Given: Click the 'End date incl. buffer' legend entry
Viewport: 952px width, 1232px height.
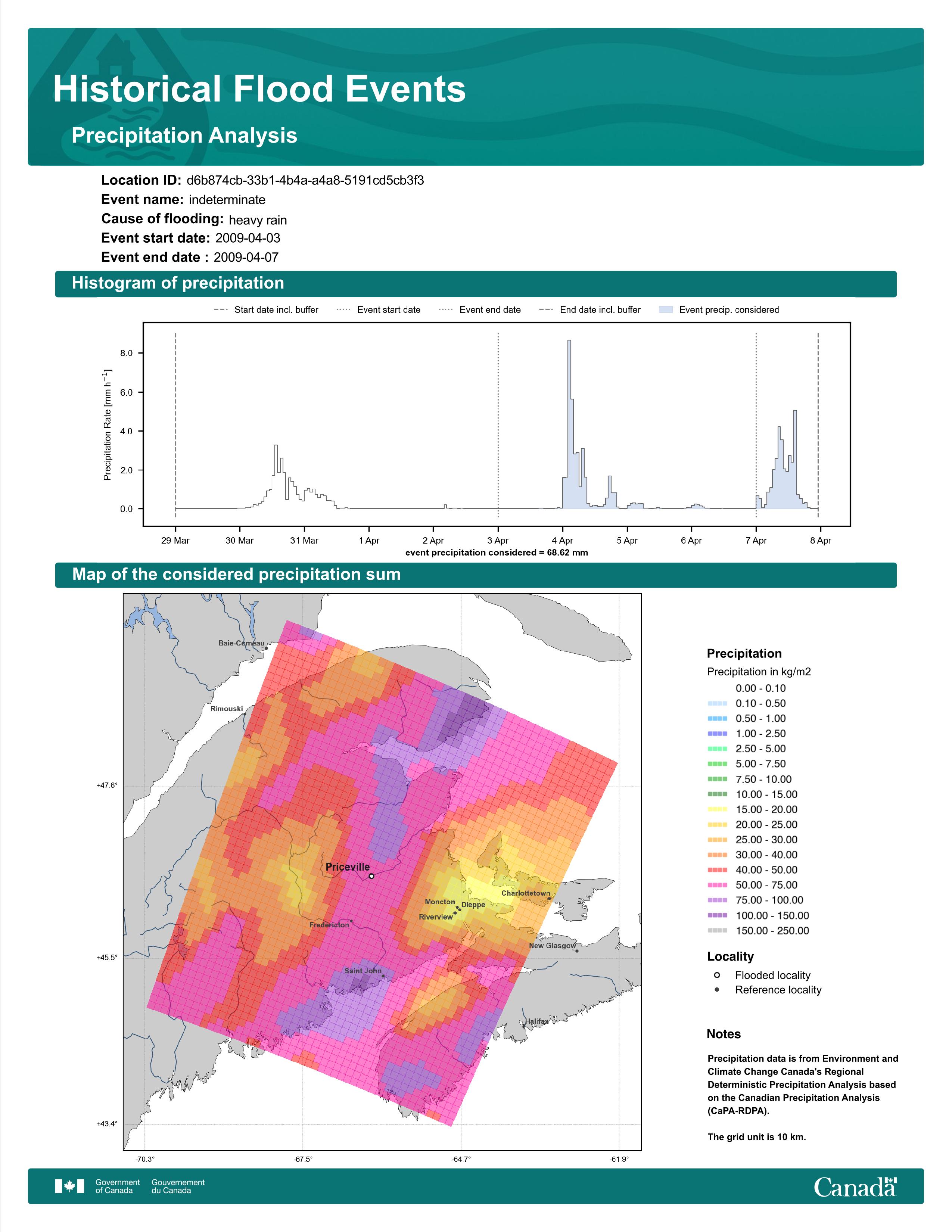Looking at the screenshot, I should tap(590, 310).
